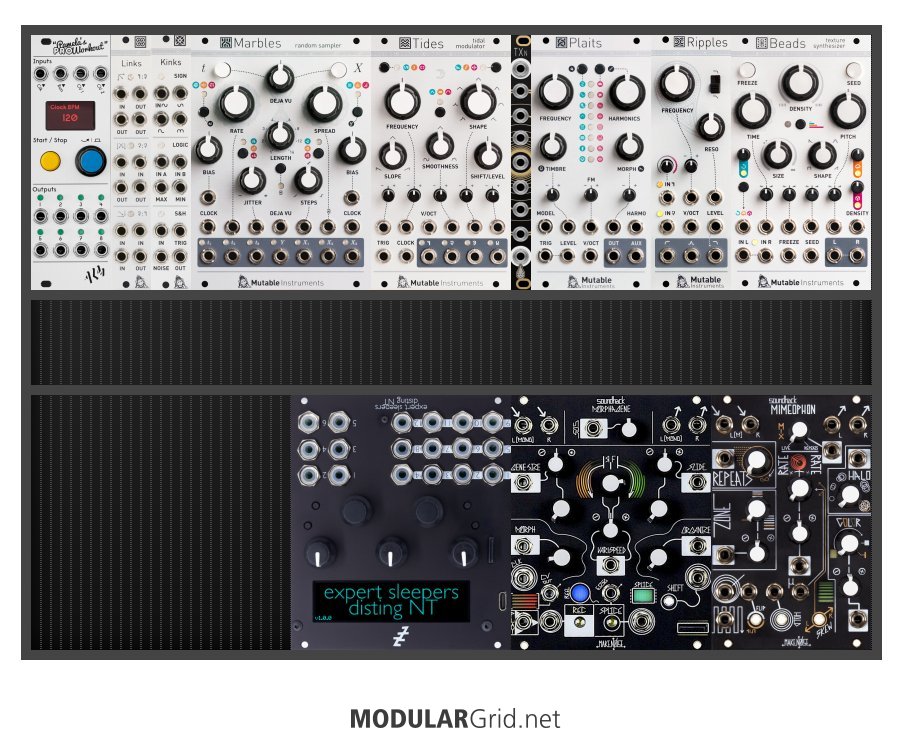Adjust the Plaits HARMONICS knob
This screenshot has width=912, height=740.
pyautogui.click(x=626, y=92)
